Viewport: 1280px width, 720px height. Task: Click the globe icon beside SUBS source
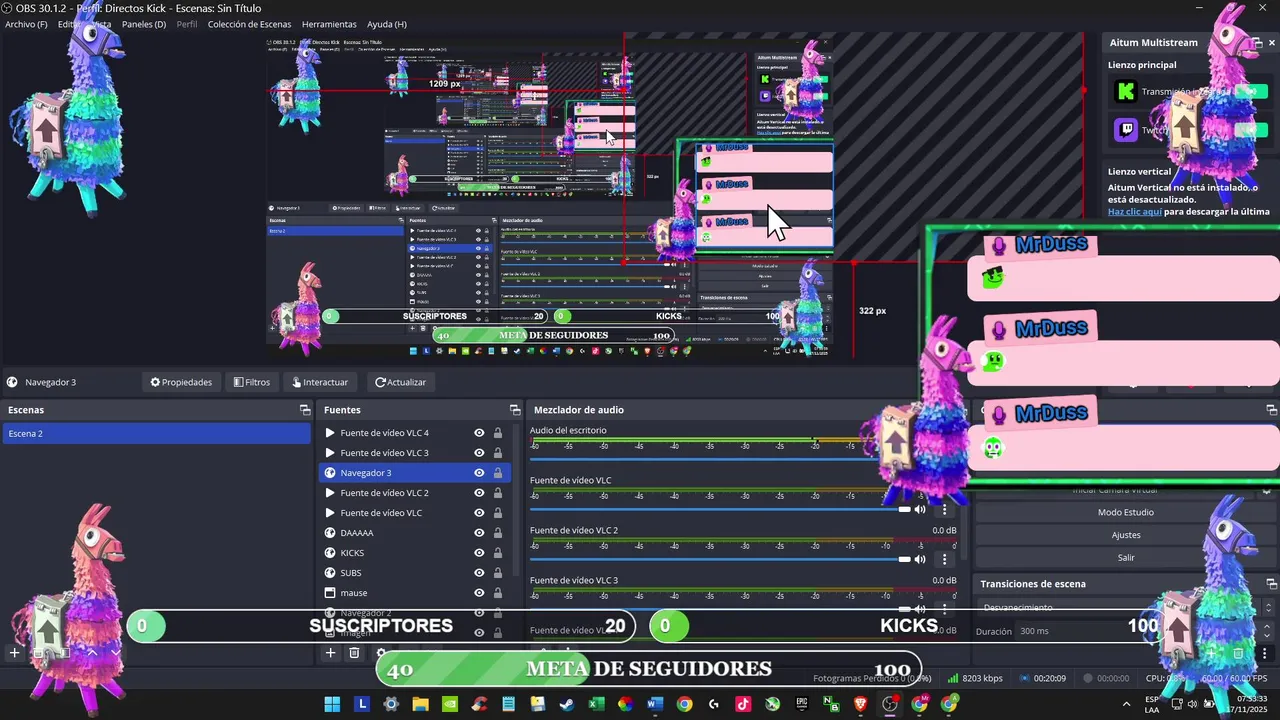pos(330,573)
